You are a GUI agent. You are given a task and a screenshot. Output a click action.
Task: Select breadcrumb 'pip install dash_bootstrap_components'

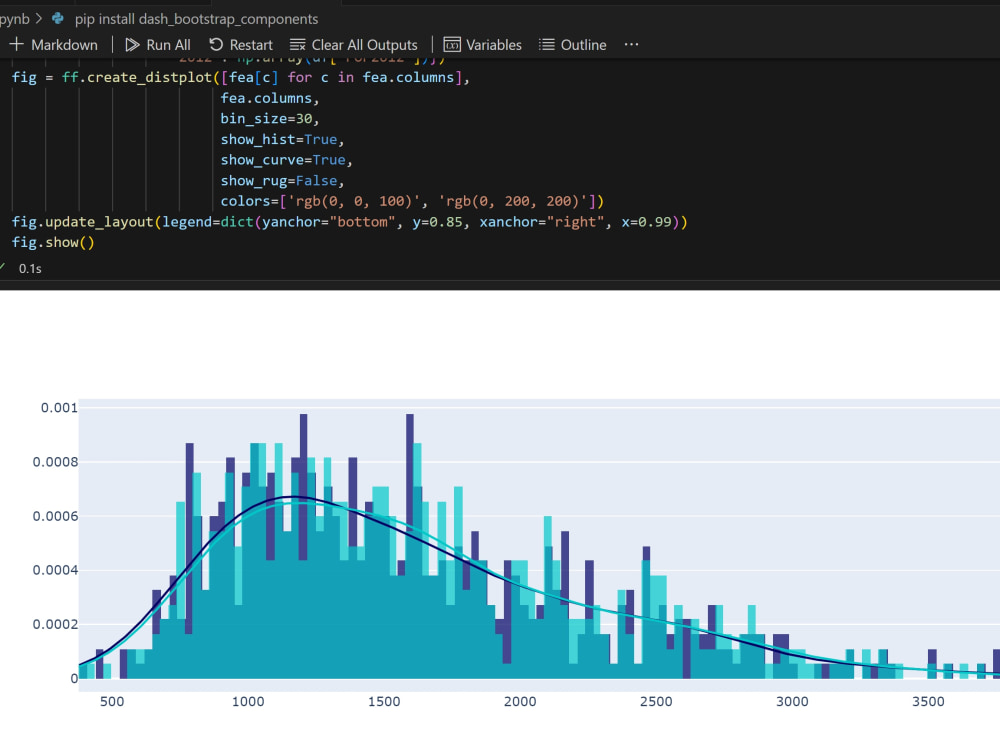coord(196,19)
